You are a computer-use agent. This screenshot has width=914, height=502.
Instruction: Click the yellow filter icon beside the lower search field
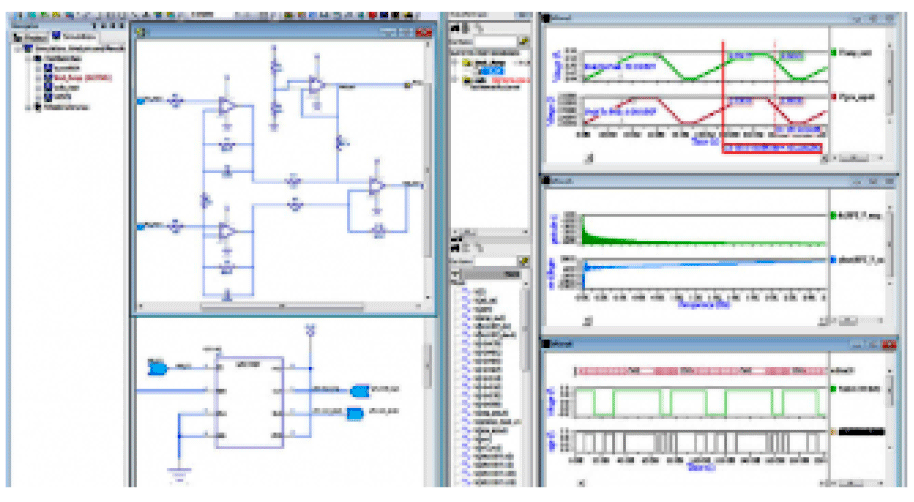pyautogui.click(x=523, y=262)
